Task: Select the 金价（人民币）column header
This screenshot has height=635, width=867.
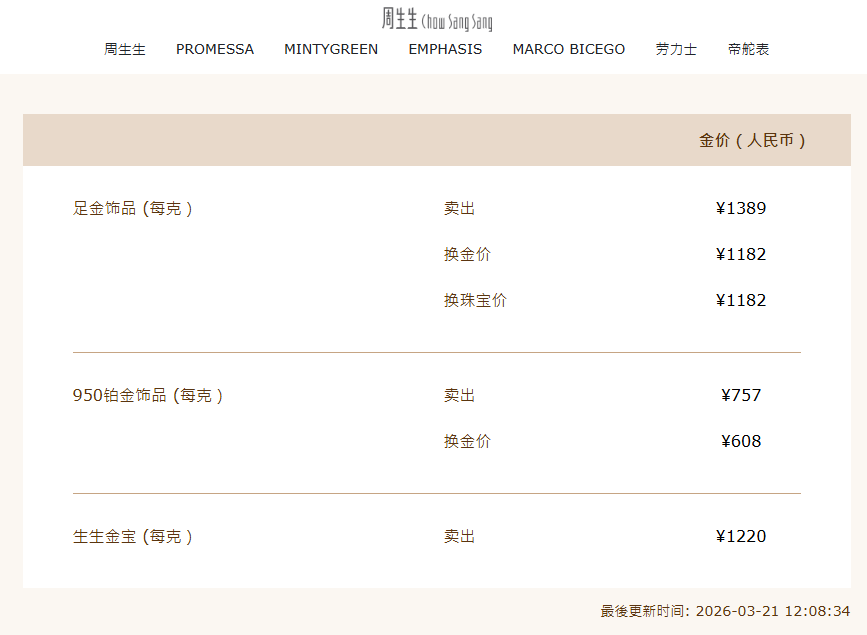Action: point(752,140)
